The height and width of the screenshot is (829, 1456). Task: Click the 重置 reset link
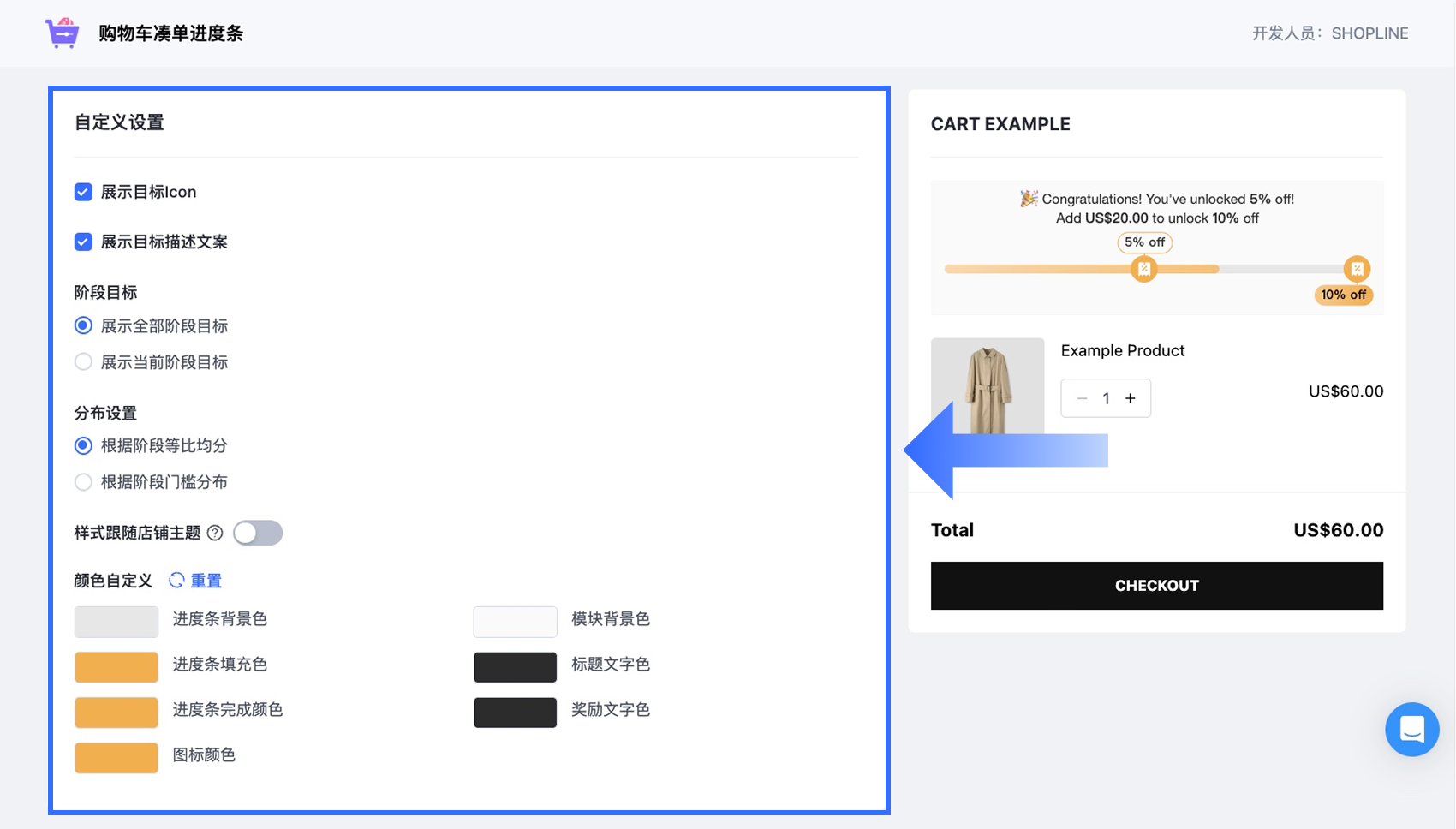206,581
